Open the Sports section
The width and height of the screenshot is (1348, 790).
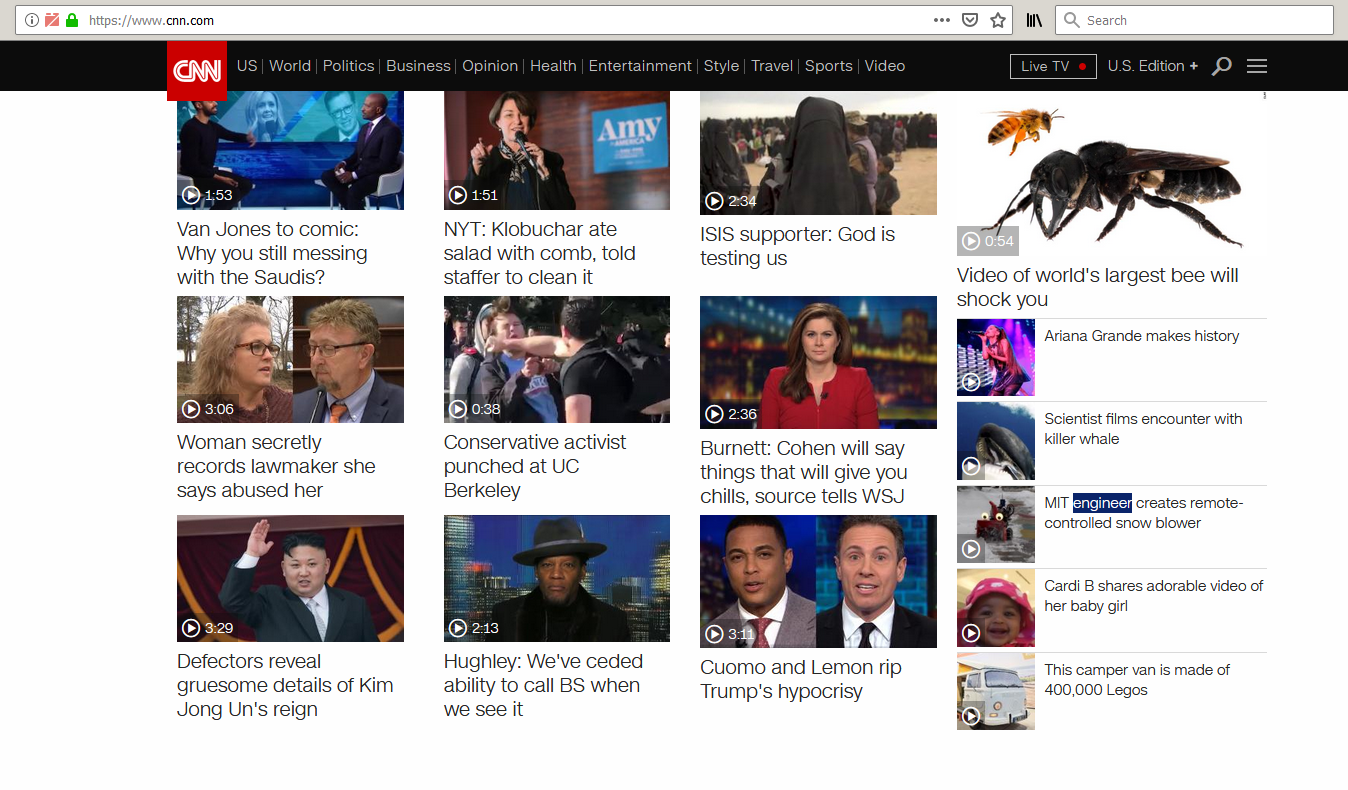(x=829, y=66)
